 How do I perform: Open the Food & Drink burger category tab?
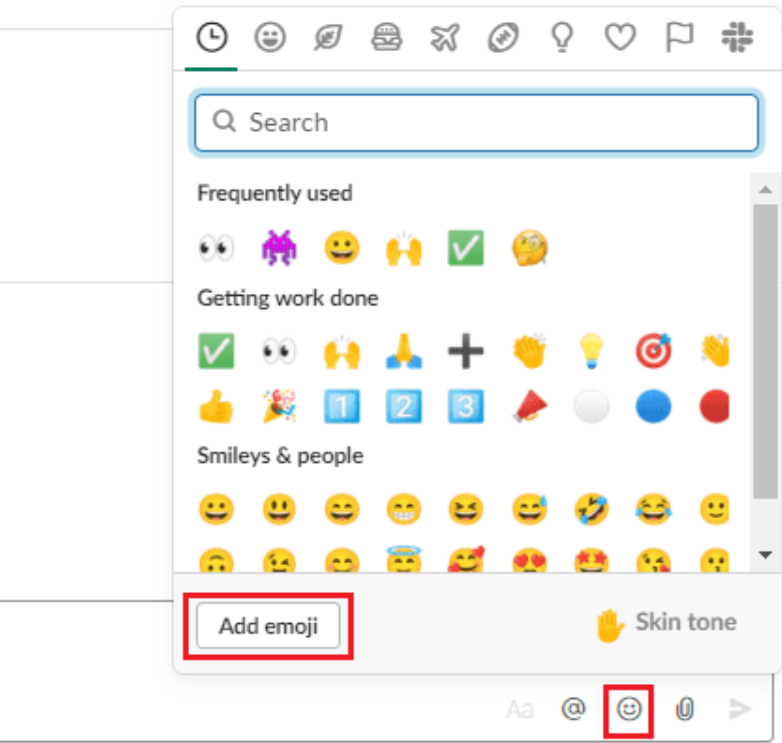[387, 37]
